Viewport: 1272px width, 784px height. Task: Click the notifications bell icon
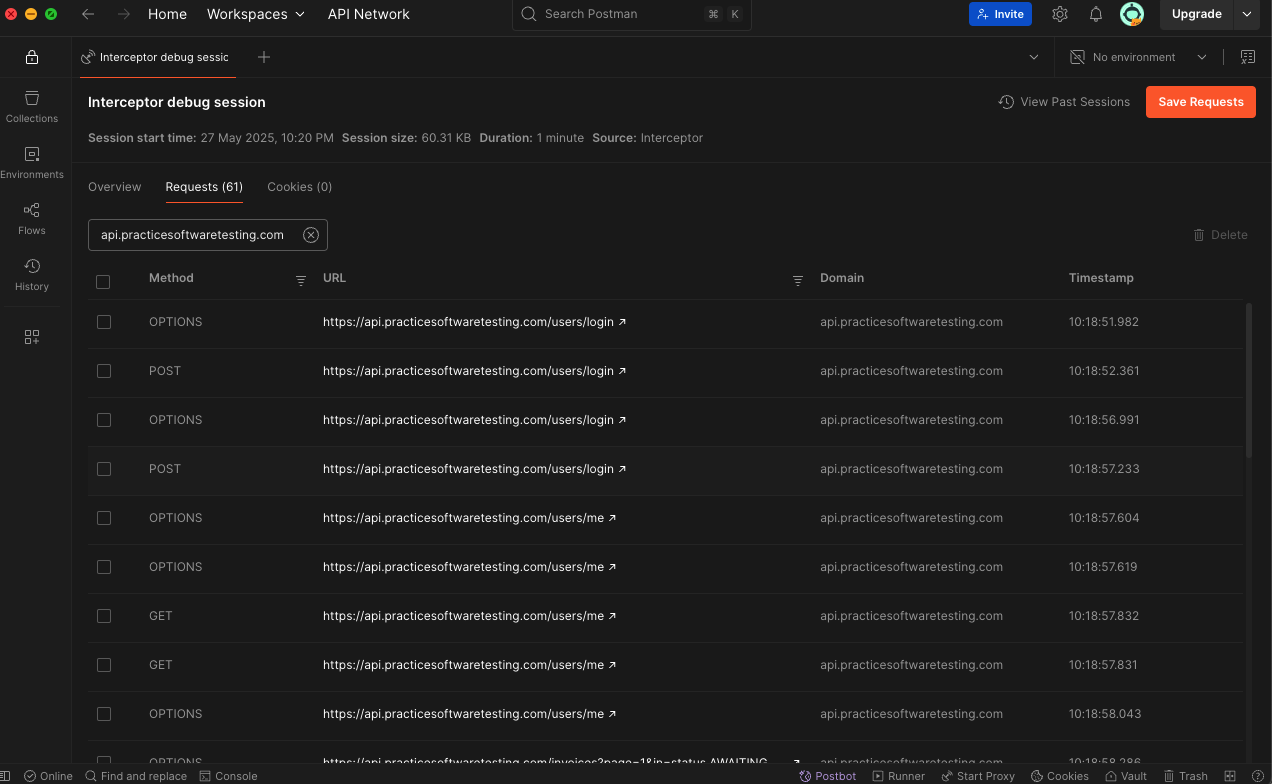[x=1096, y=14]
